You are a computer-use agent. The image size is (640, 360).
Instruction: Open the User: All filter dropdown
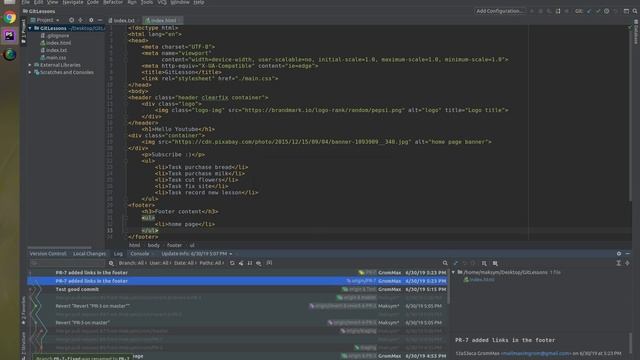(159, 263)
